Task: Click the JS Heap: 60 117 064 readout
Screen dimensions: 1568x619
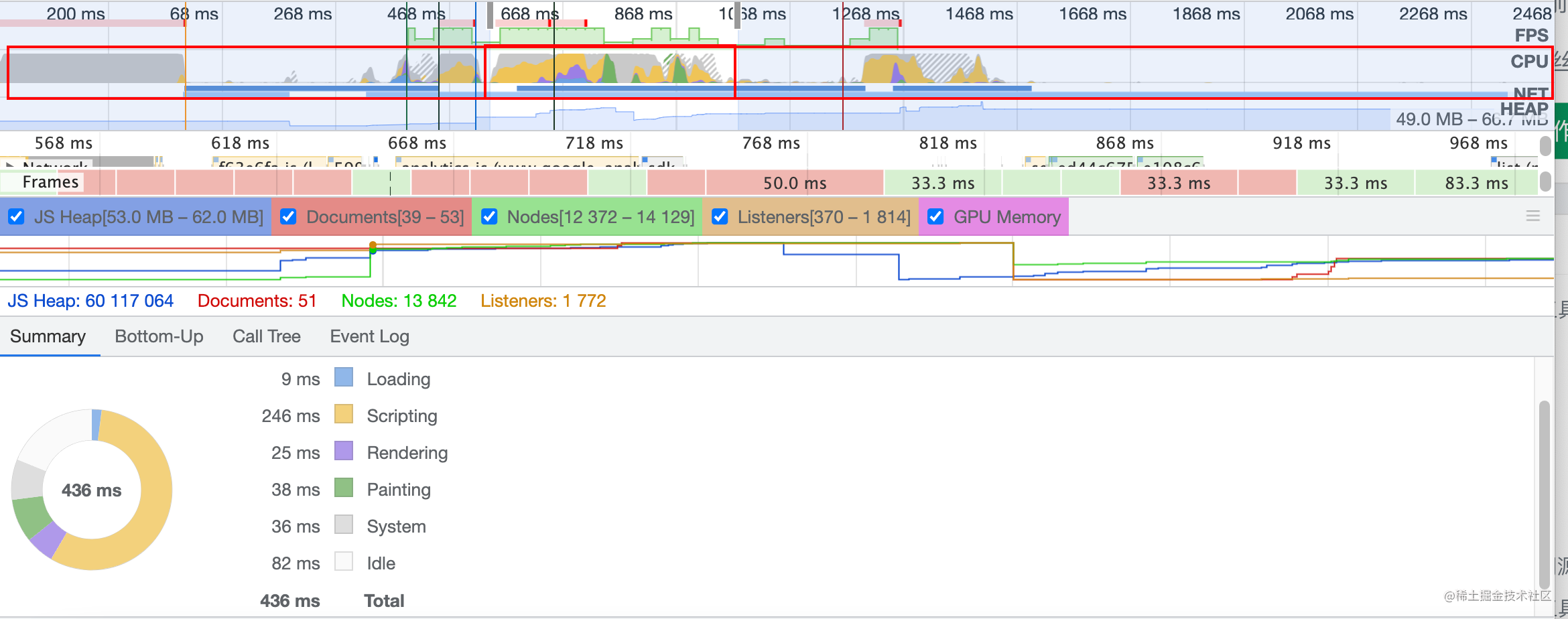Action: click(90, 301)
